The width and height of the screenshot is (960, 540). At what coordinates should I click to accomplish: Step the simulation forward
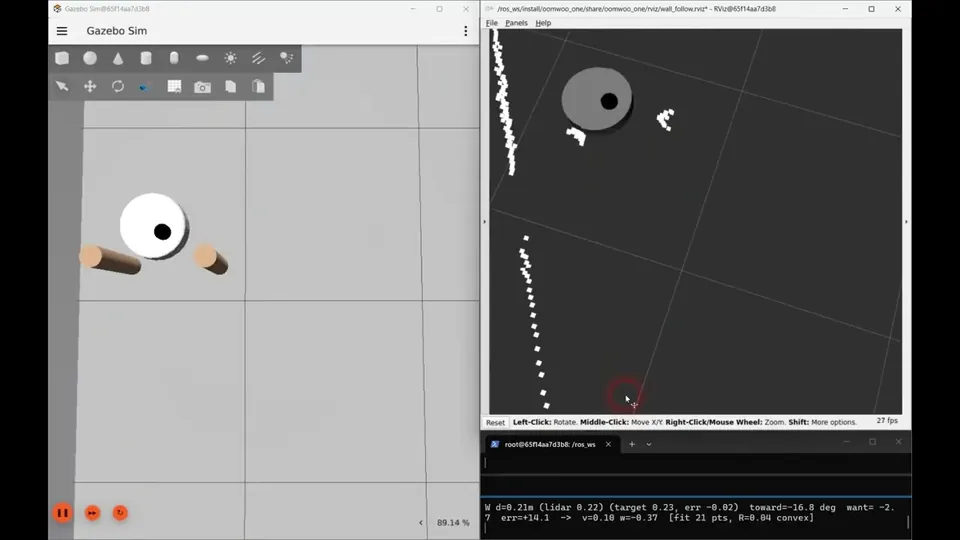92,513
